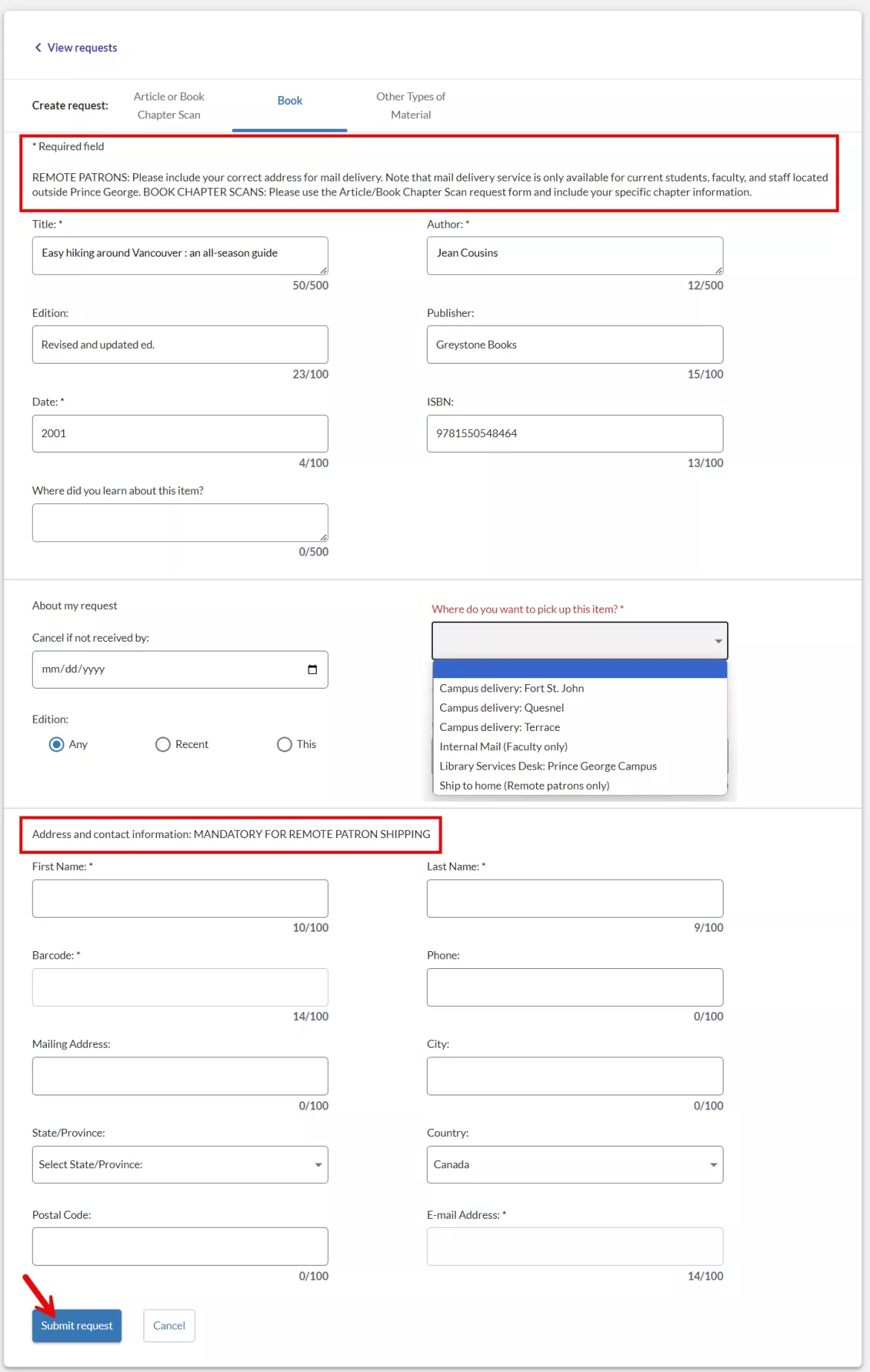This screenshot has height=1372, width=870.
Task: Click the Phone input field
Action: (575, 987)
